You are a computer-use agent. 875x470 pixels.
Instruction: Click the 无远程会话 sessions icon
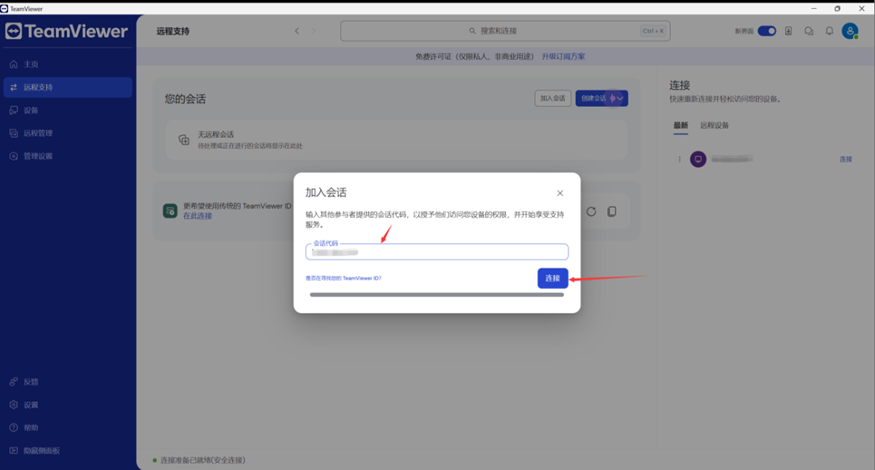(184, 140)
